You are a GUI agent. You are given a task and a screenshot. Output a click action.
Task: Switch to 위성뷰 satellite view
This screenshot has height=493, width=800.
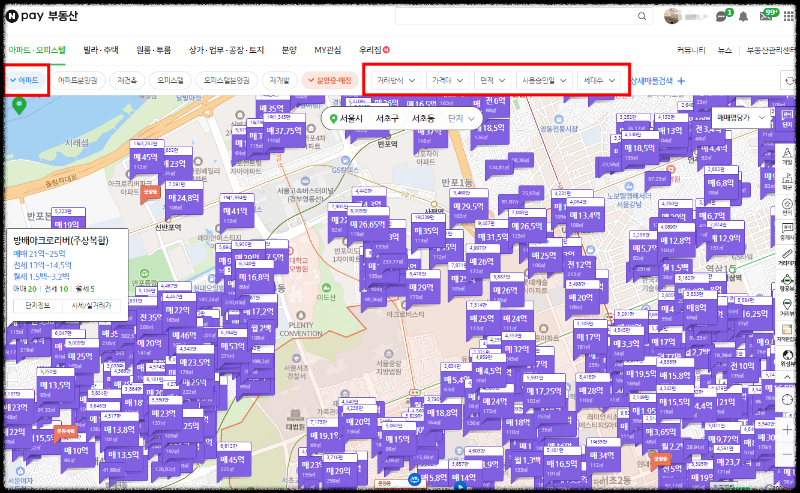pos(787,358)
